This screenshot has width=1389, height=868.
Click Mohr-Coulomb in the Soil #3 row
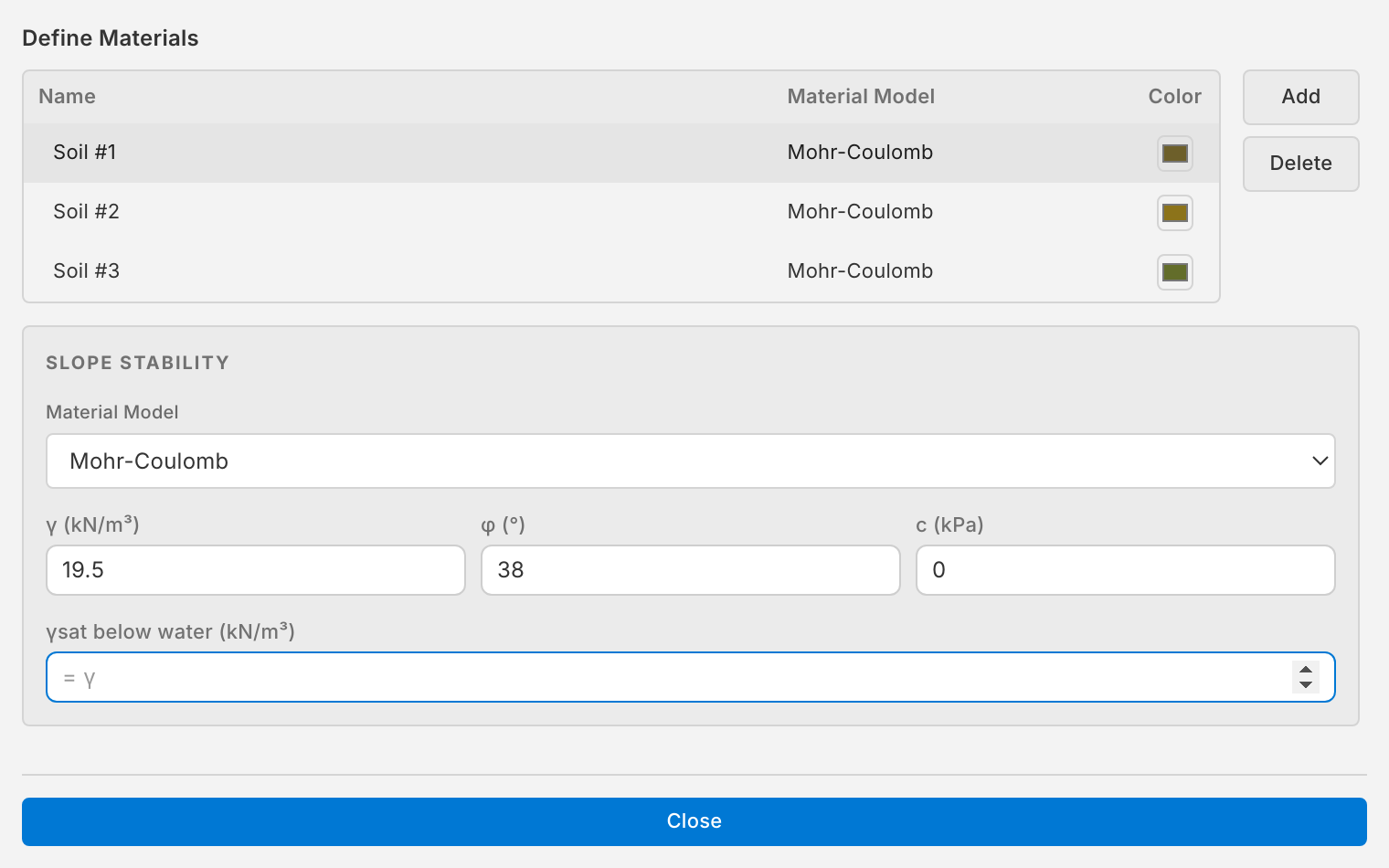860,271
